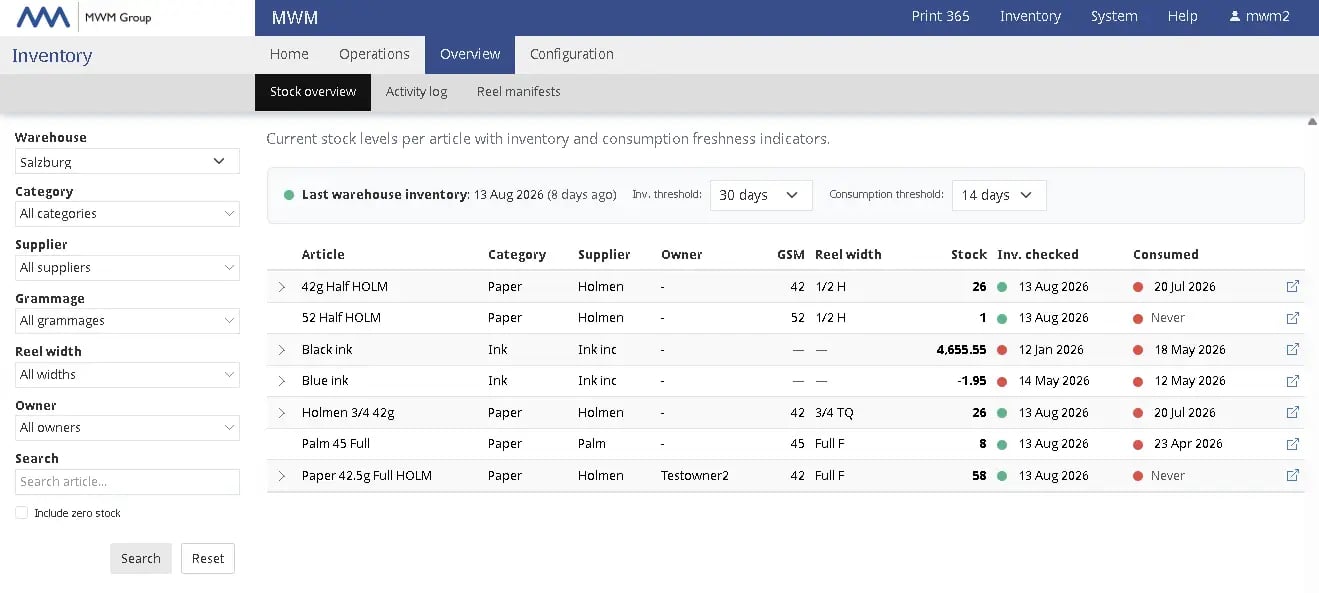Click the Palm 45 Full article name
Image resolution: width=1319 pixels, height=593 pixels.
click(x=336, y=444)
